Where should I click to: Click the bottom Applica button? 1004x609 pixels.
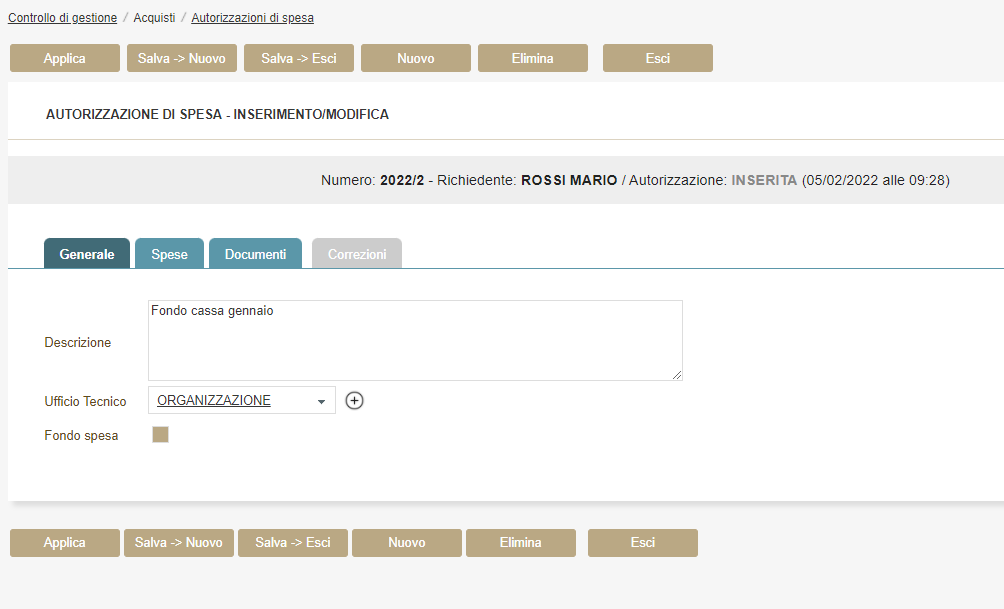[65, 543]
